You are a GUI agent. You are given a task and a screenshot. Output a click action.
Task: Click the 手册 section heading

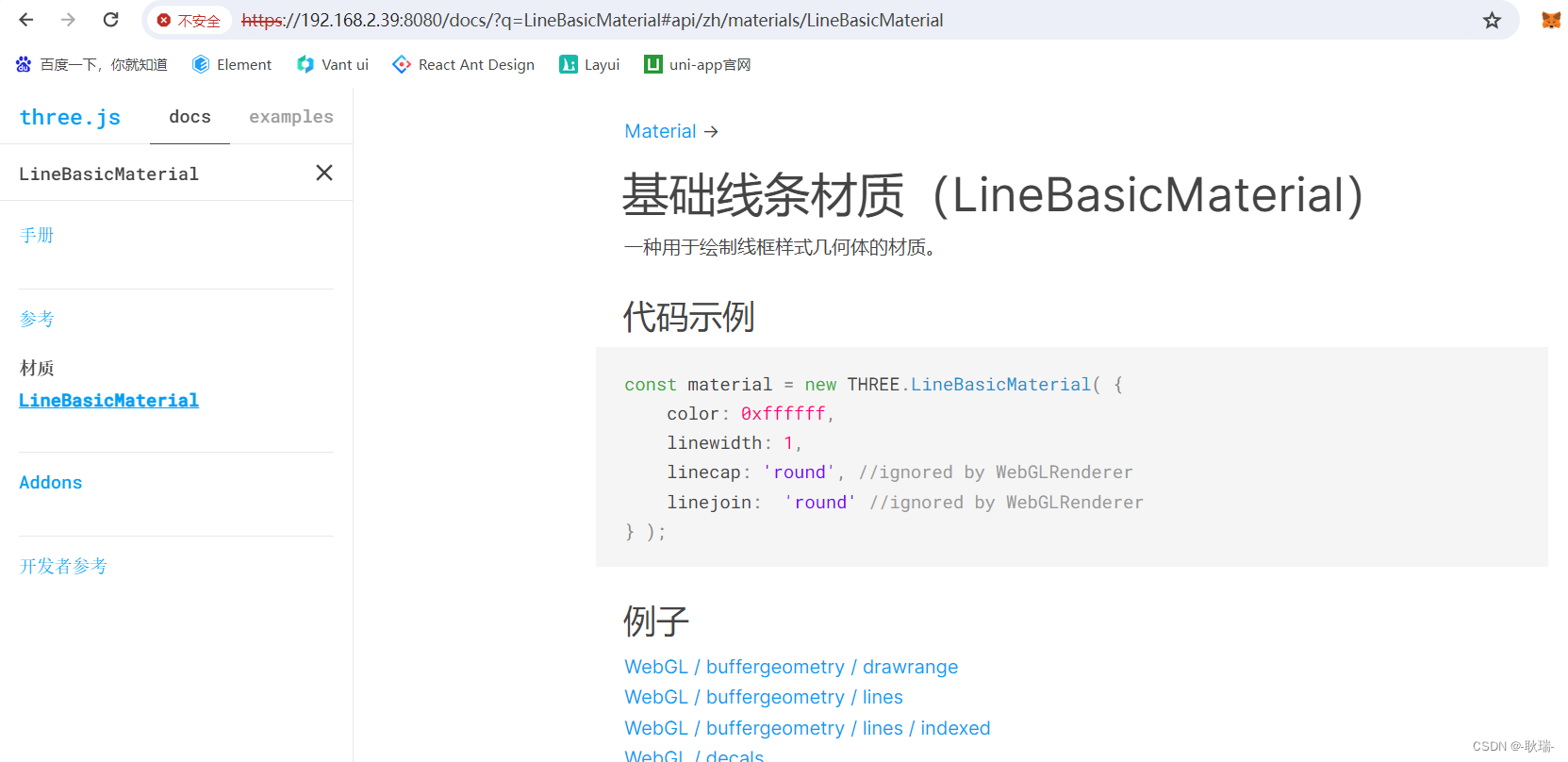tap(37, 235)
